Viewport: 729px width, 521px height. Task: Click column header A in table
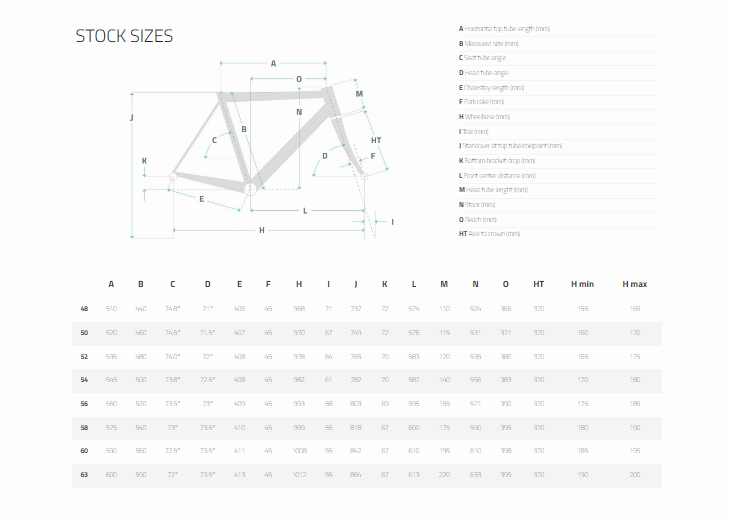pos(111,284)
